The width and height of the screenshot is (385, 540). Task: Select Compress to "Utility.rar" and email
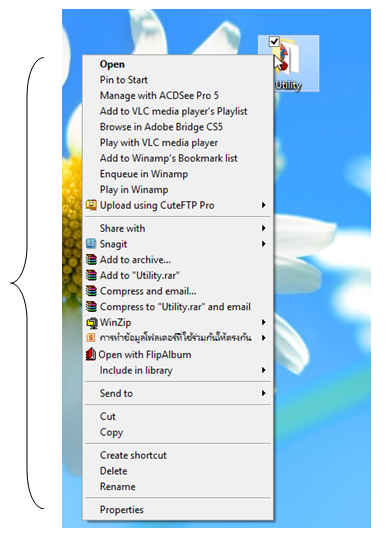point(178,307)
